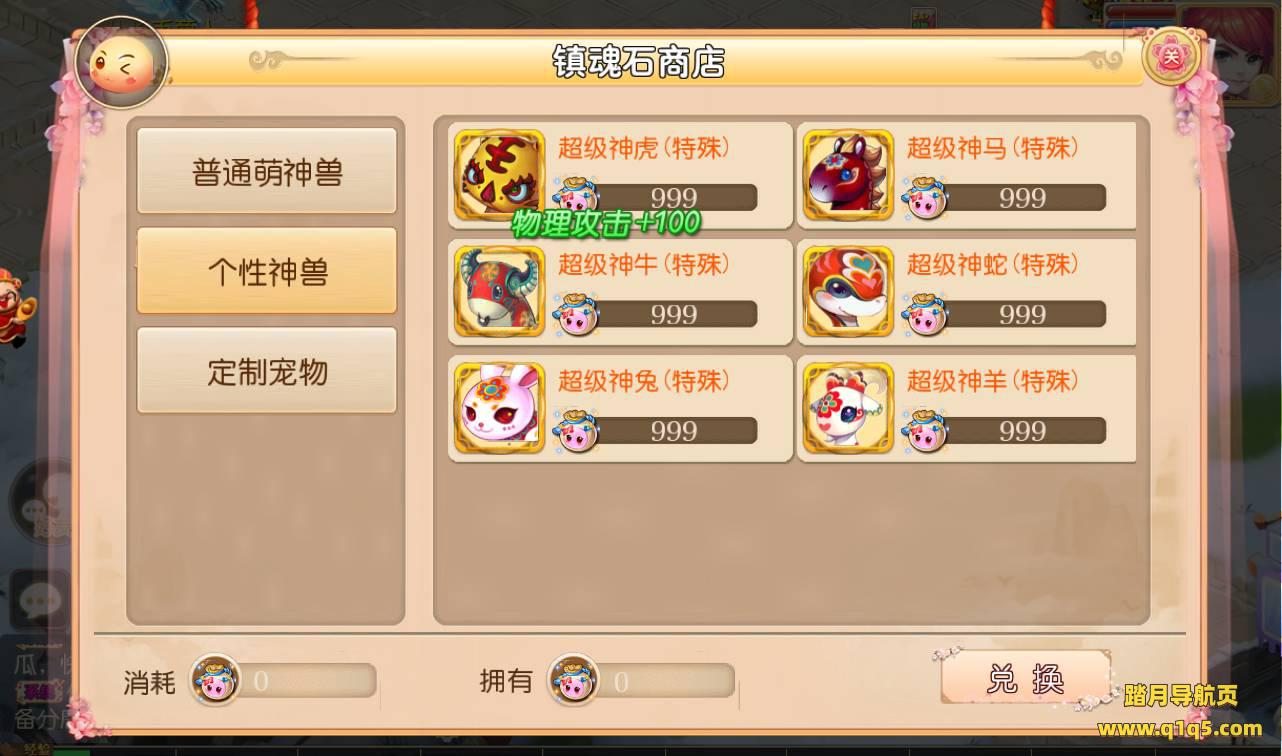Image resolution: width=1282 pixels, height=756 pixels.
Task: Click the 超级神蛇(特殊) item name
Action: pos(993,265)
